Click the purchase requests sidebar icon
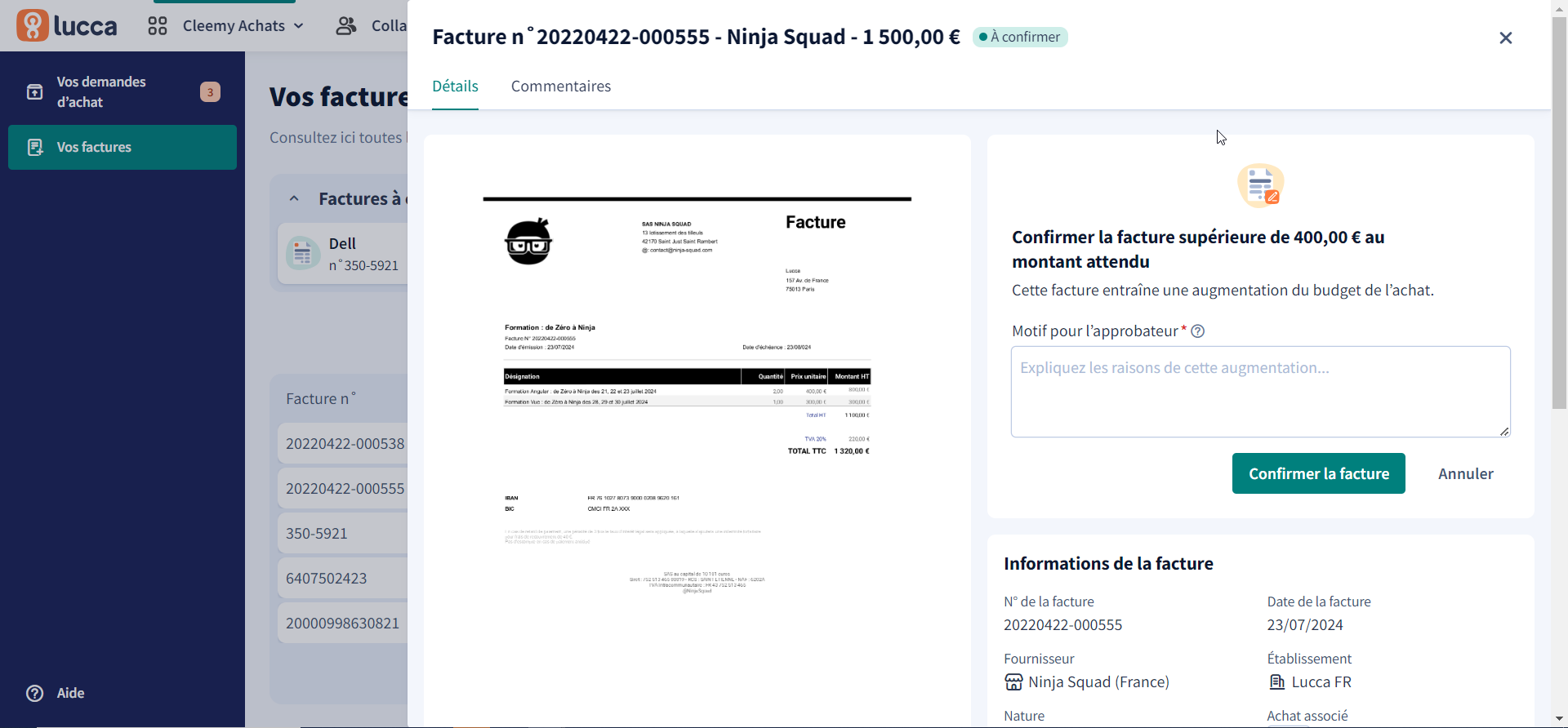Viewport: 1568px width, 728px height. (35, 92)
